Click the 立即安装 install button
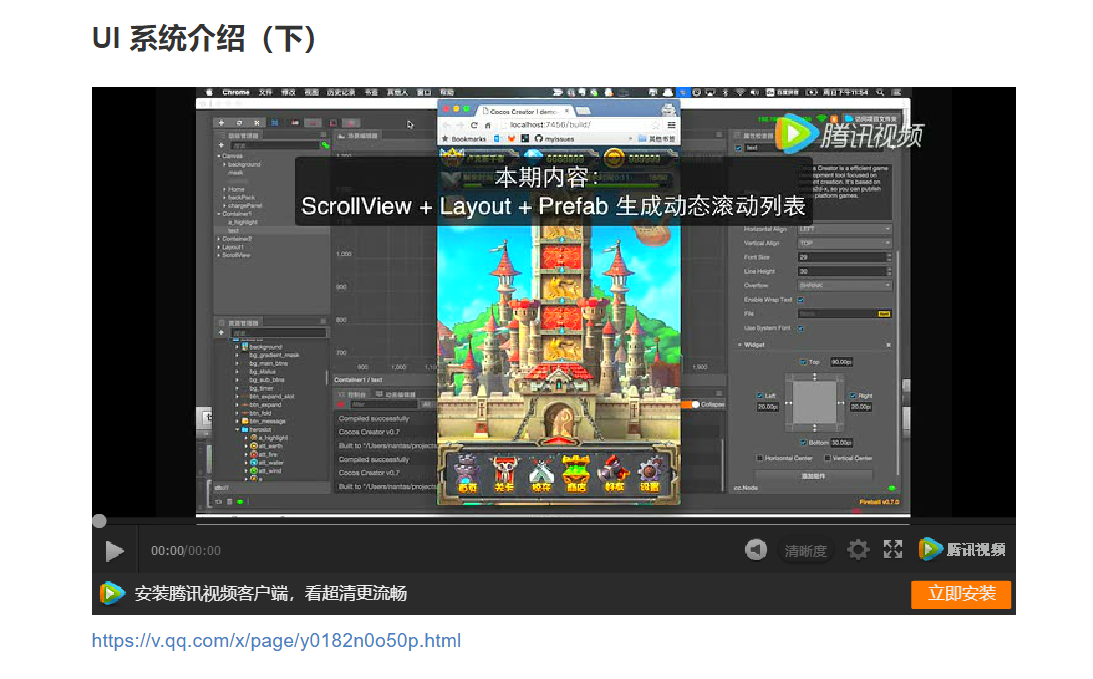The height and width of the screenshot is (679, 1093). pos(961,594)
